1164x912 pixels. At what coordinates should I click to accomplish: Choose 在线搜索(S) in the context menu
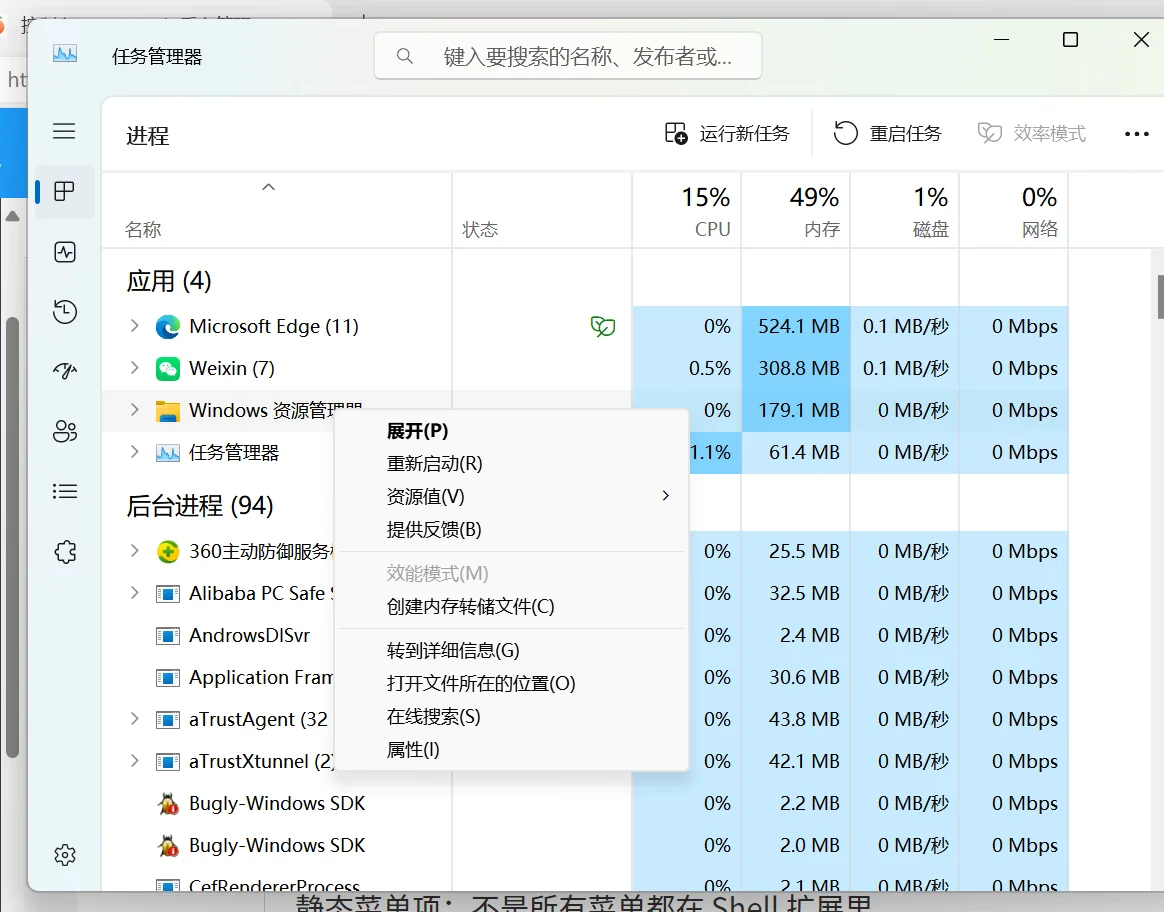point(511,717)
